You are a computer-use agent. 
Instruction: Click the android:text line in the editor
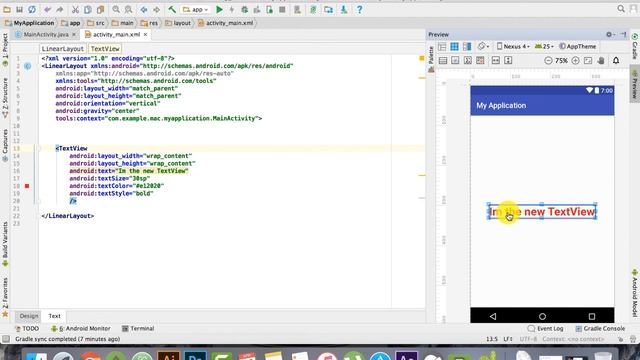point(129,171)
